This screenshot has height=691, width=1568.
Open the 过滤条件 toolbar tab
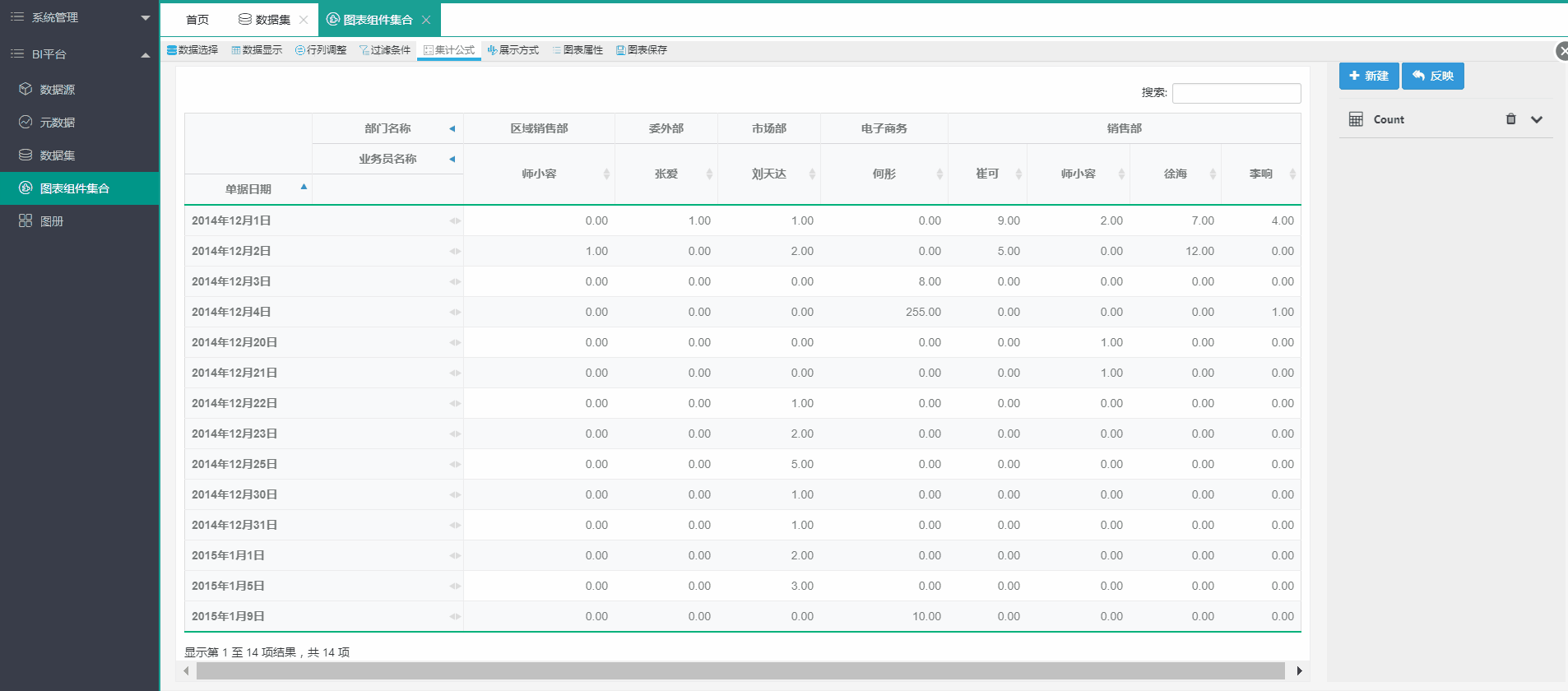pos(385,50)
